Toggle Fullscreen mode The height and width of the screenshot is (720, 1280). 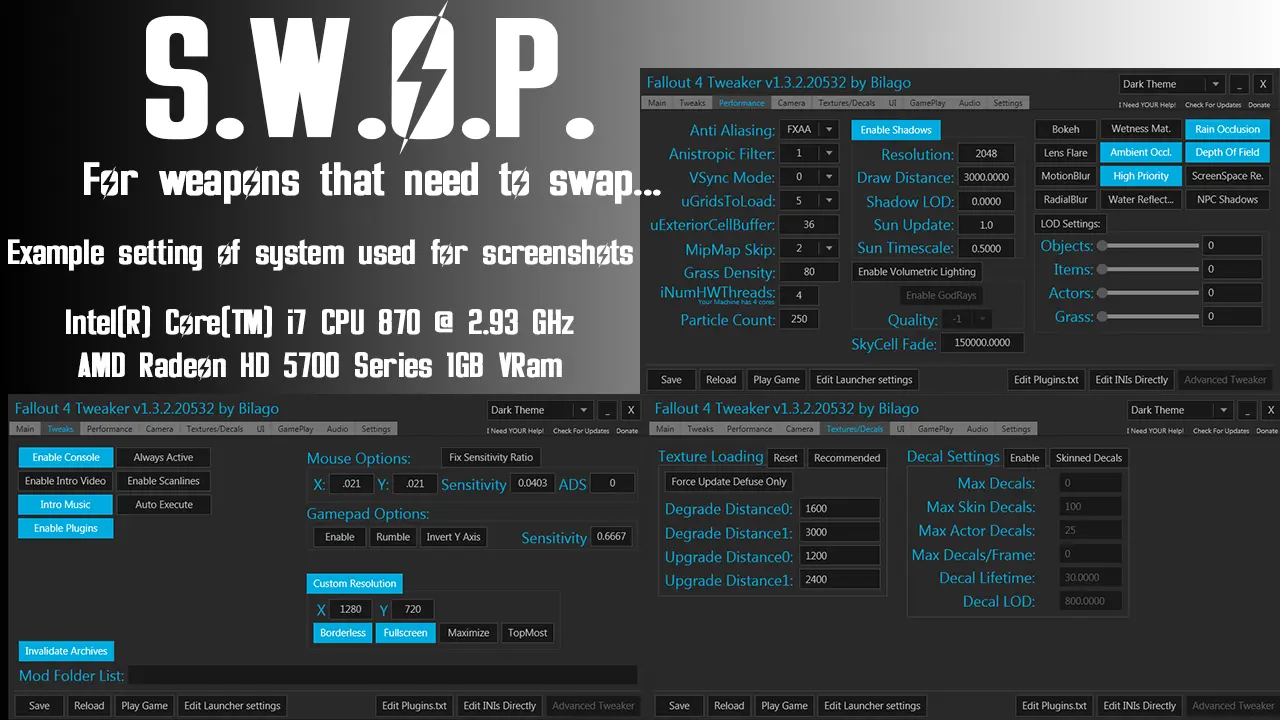coord(406,633)
